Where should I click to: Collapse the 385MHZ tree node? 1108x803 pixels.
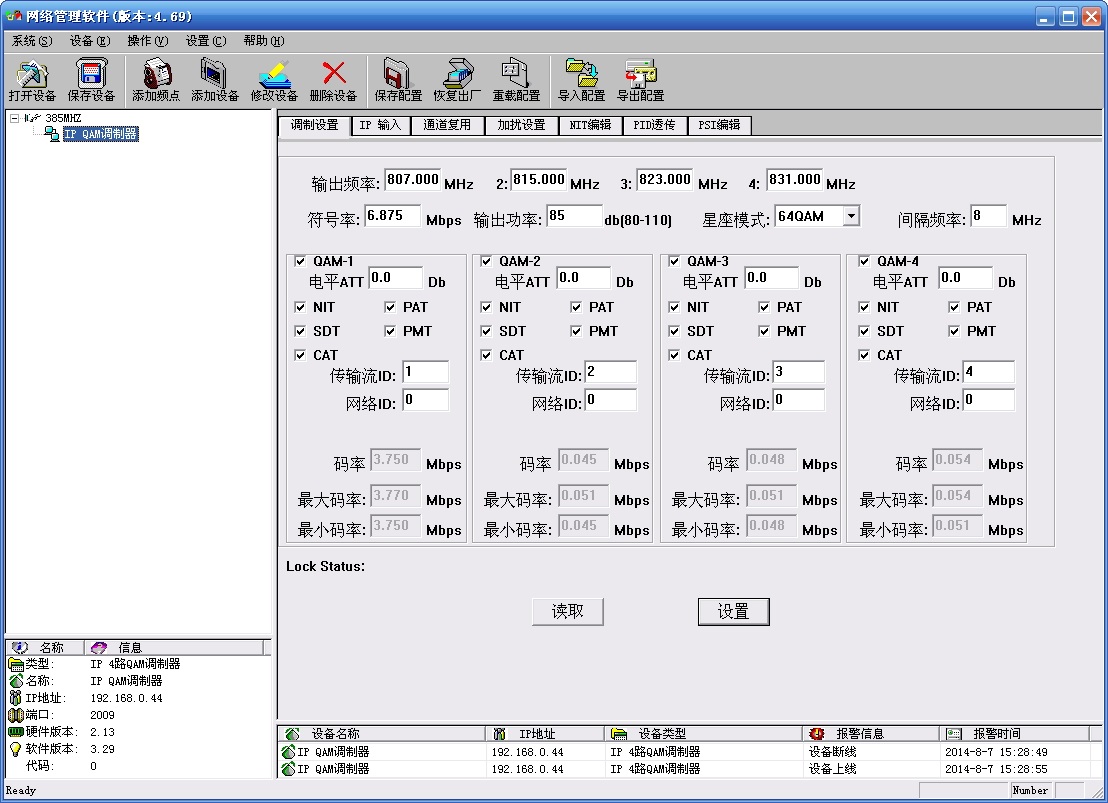tap(14, 118)
